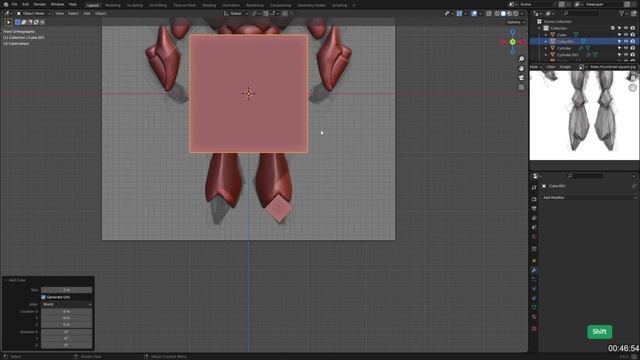Switch to wireframe viewport shading

pos(497,13)
